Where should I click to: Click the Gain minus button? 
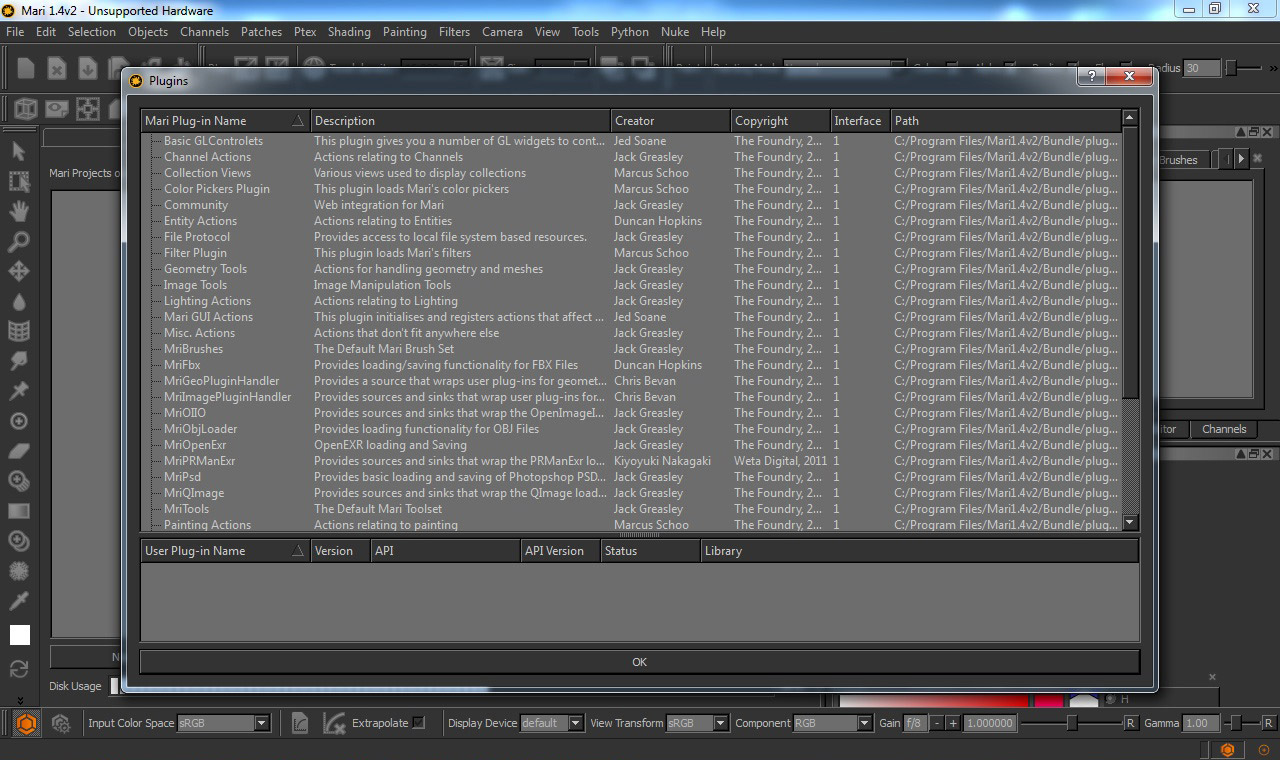(937, 723)
